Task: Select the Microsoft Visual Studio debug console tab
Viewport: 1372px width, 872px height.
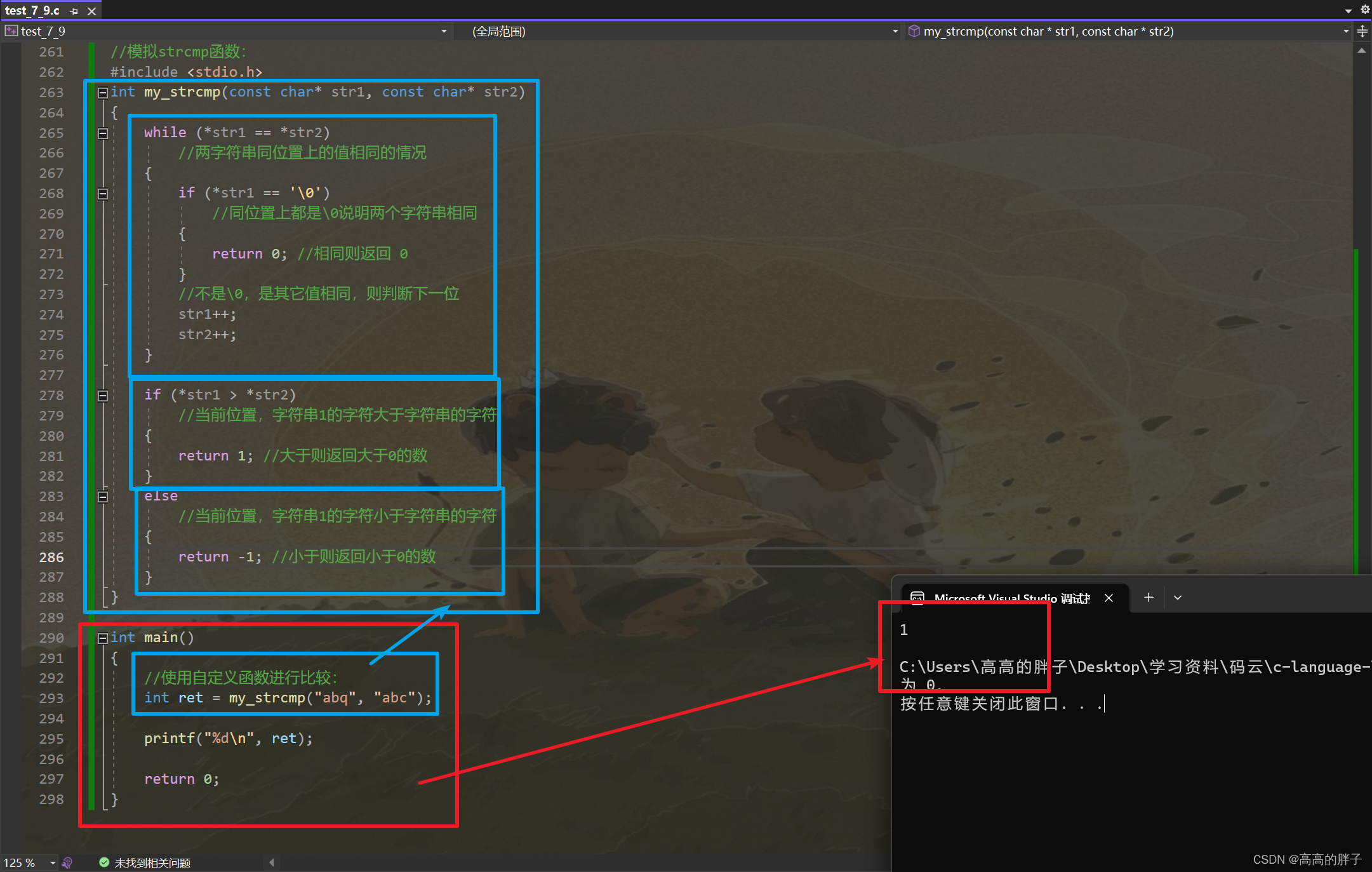Action: [x=1009, y=598]
